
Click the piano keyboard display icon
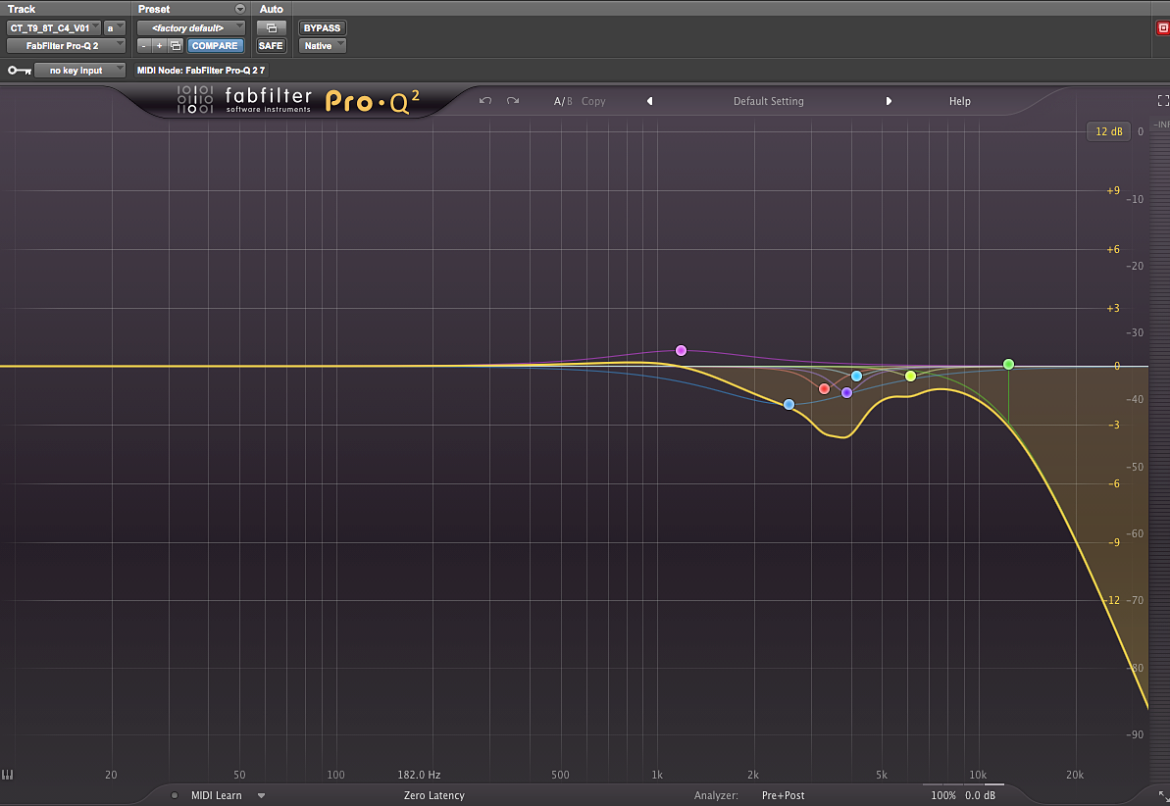click(x=7, y=775)
